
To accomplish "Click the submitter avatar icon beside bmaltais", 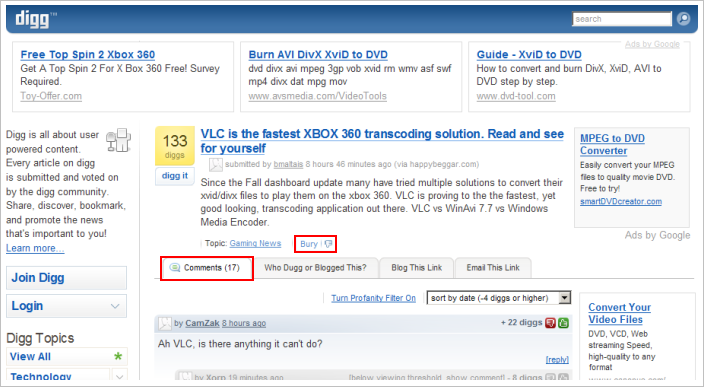I will click(x=216, y=165).
